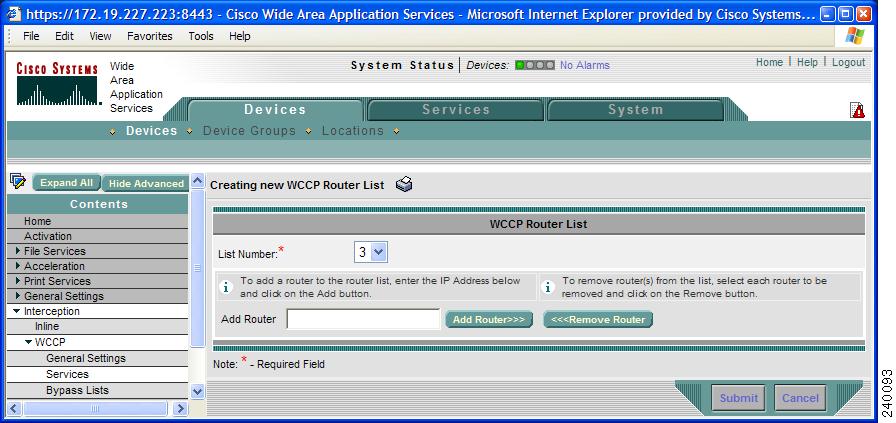Click the horizontal scroll-left arrow
The width and height of the screenshot is (896, 423).
click(14, 408)
